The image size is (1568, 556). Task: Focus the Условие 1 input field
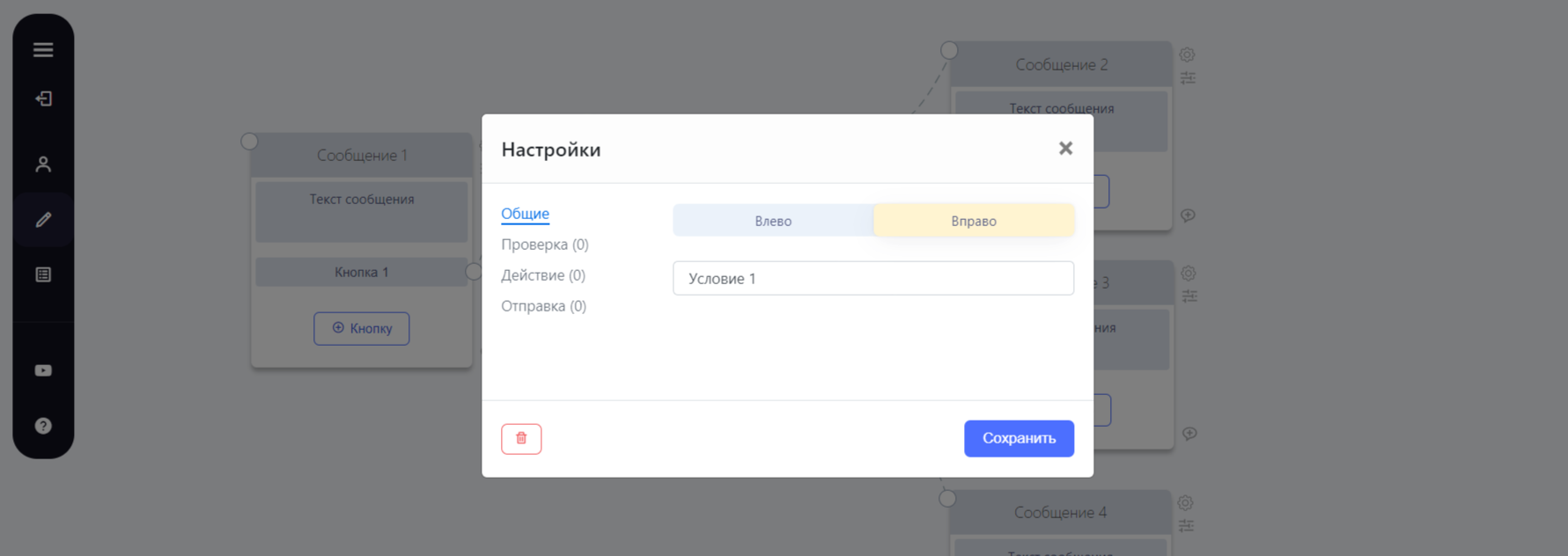(x=873, y=278)
